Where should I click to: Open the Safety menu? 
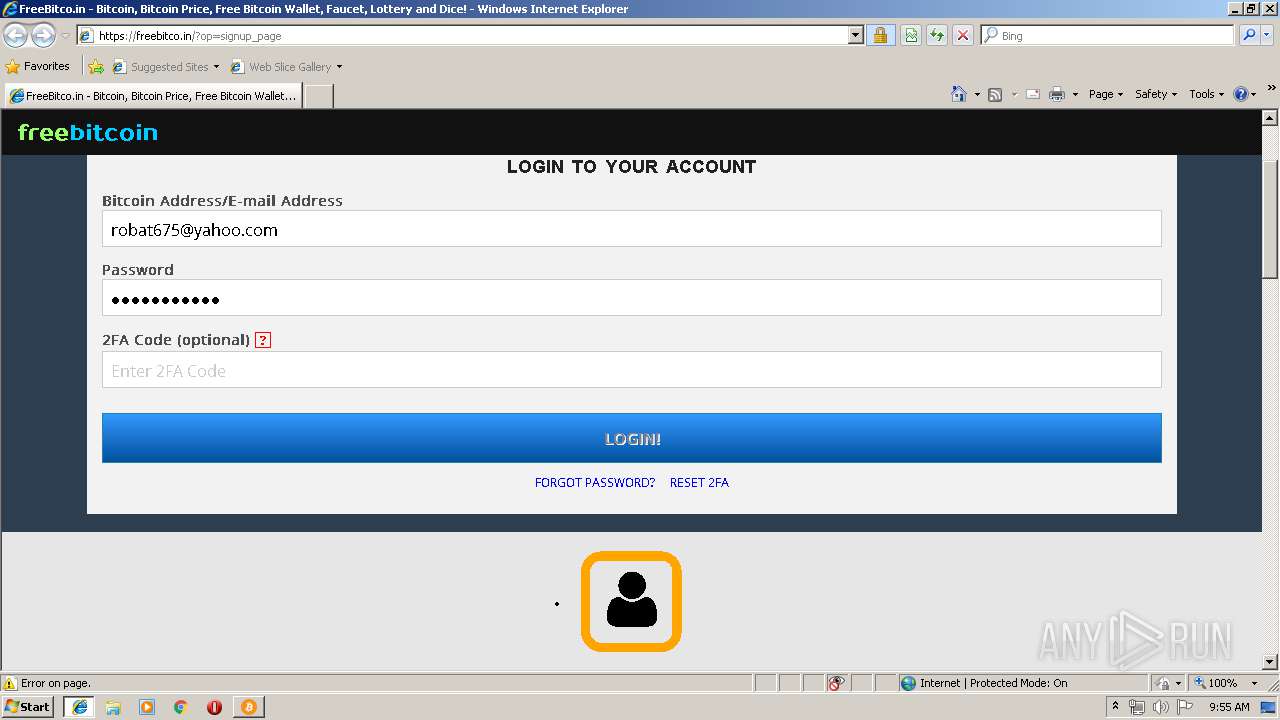[1156, 94]
